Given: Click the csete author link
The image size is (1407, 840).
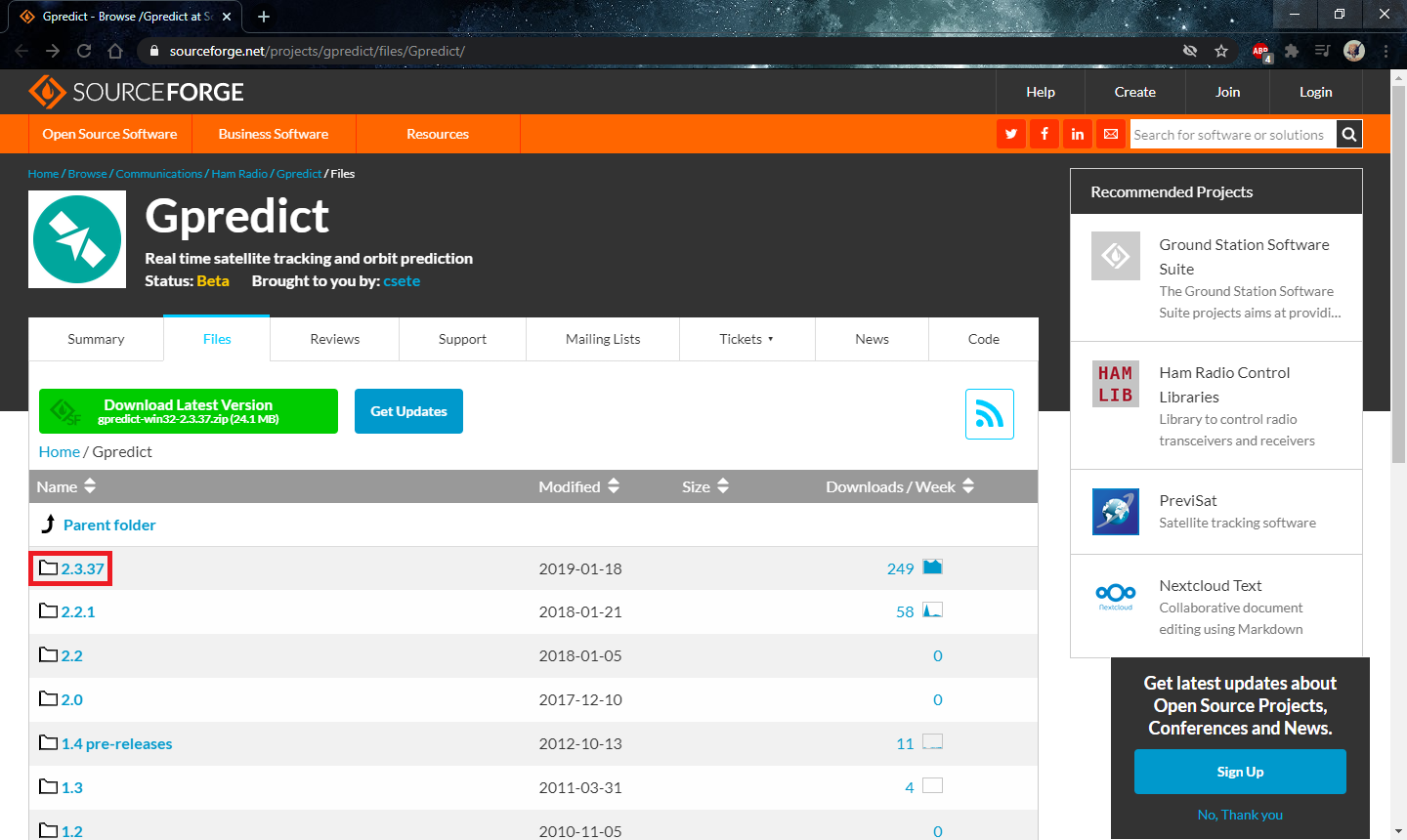Looking at the screenshot, I should coord(402,280).
